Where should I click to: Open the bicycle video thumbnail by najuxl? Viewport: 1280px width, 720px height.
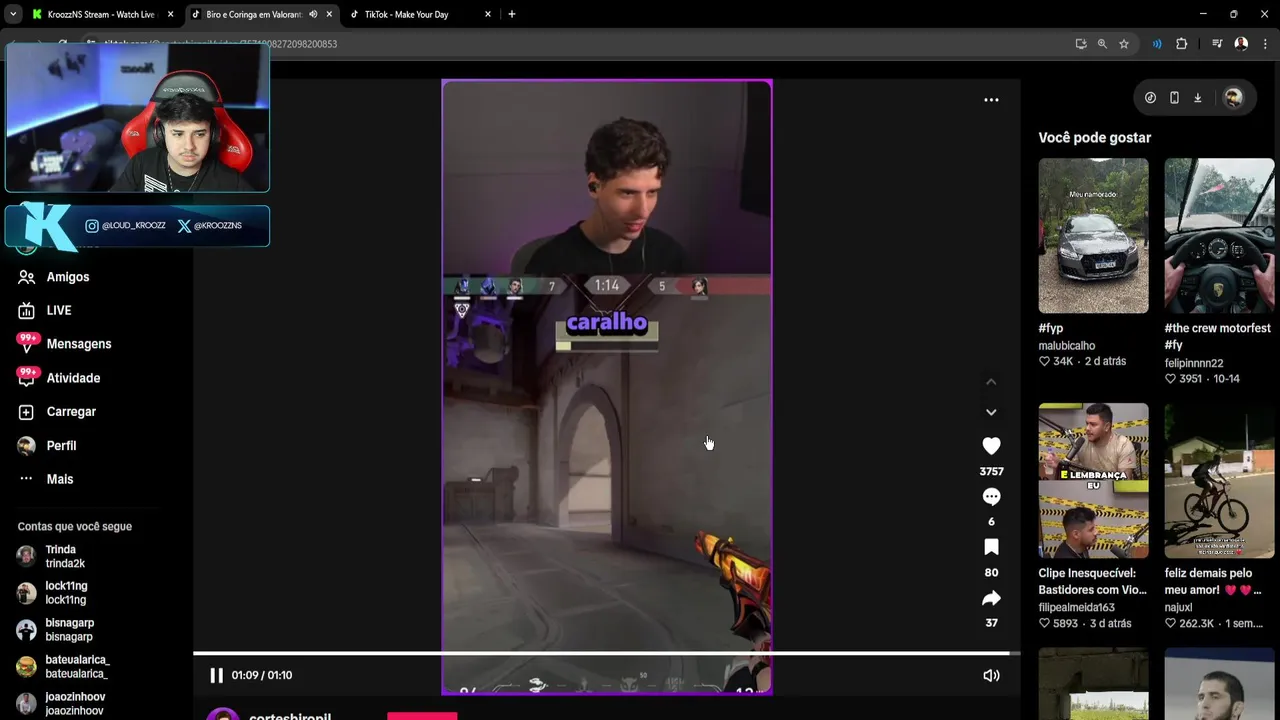1219,481
